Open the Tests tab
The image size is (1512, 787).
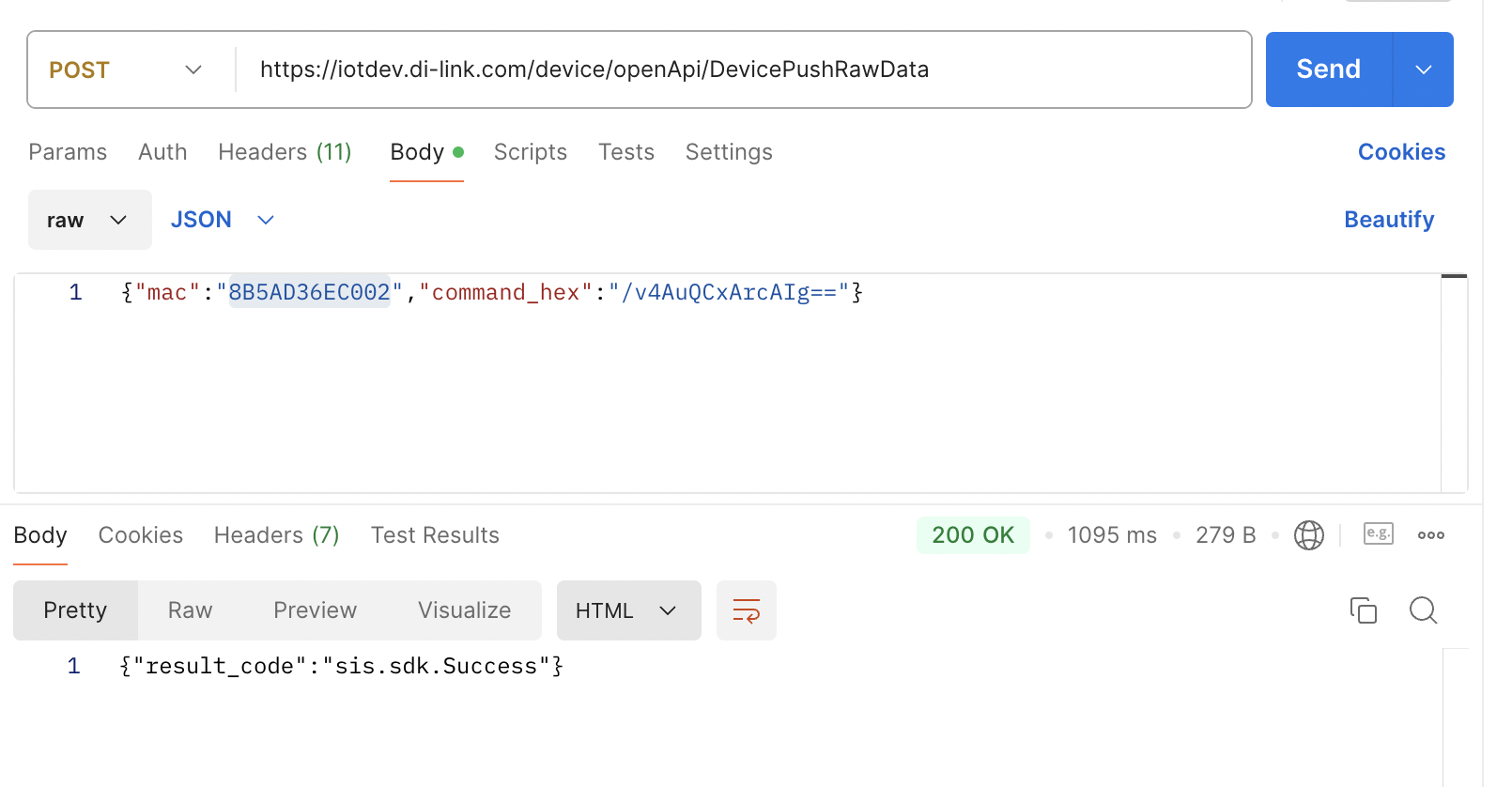pos(626,152)
